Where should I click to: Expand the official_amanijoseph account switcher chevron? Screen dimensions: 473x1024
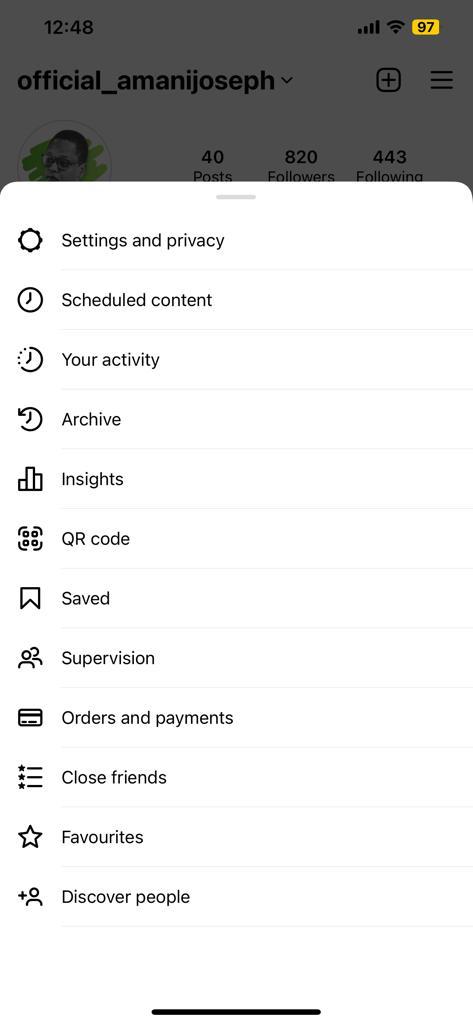coord(287,81)
